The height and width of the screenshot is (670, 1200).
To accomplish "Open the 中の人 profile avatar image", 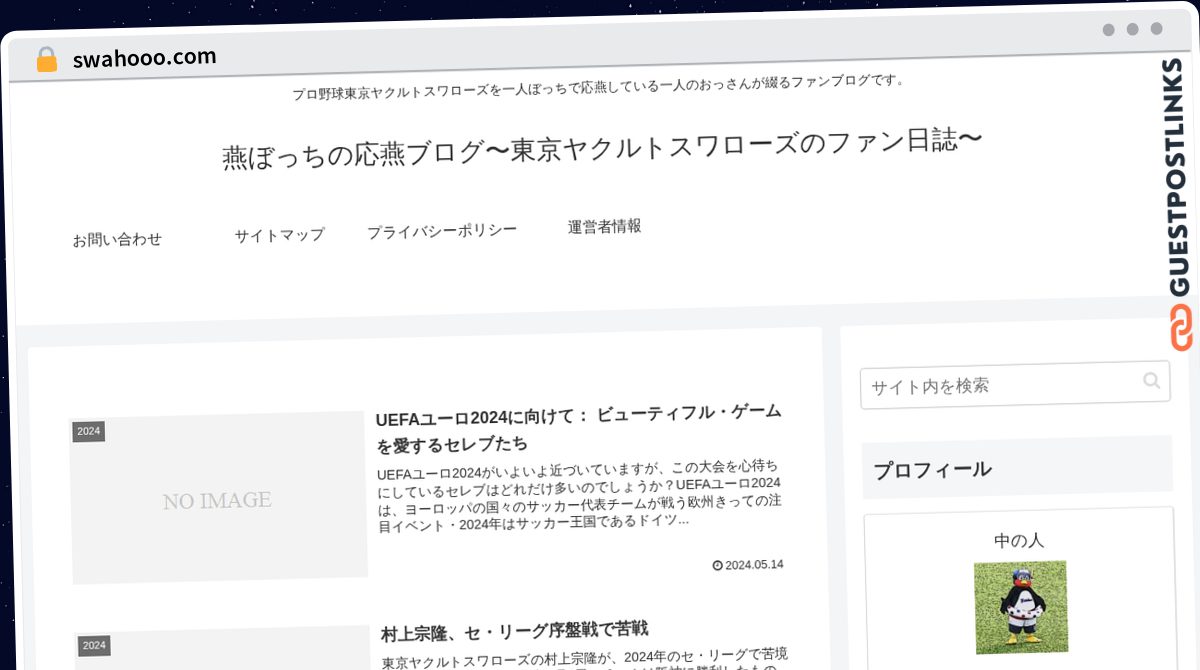I will 1020,607.
